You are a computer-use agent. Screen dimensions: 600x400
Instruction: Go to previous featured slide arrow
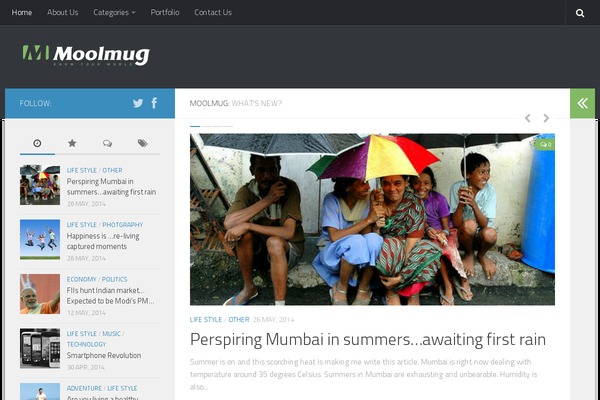click(x=528, y=118)
